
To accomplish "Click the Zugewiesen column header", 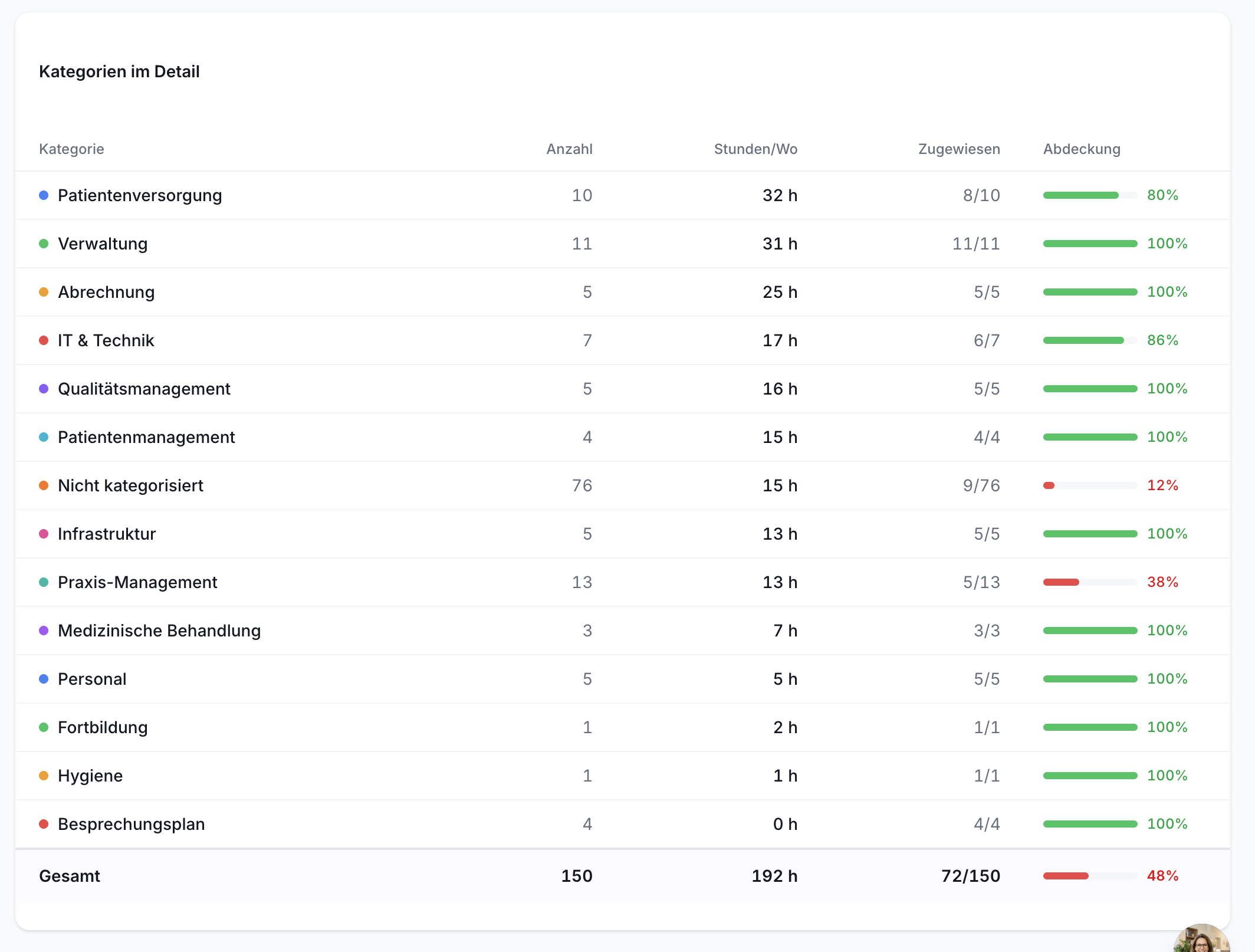I will tap(959, 149).
